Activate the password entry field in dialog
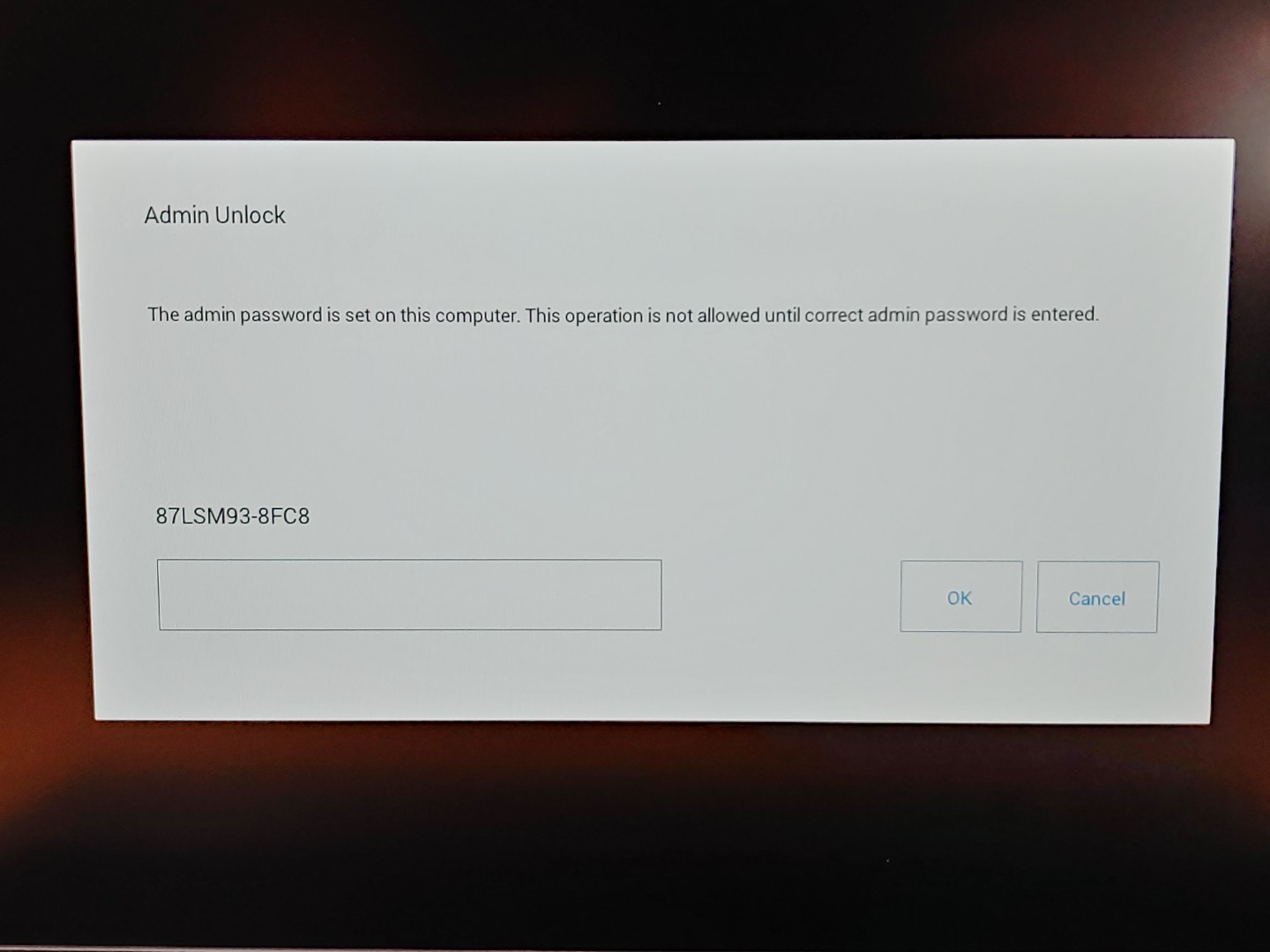1270x952 pixels. [x=409, y=595]
